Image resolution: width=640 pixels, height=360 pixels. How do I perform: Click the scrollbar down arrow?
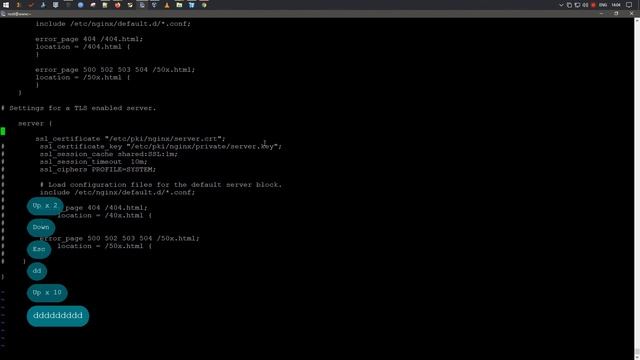pyautogui.click(x=637, y=357)
